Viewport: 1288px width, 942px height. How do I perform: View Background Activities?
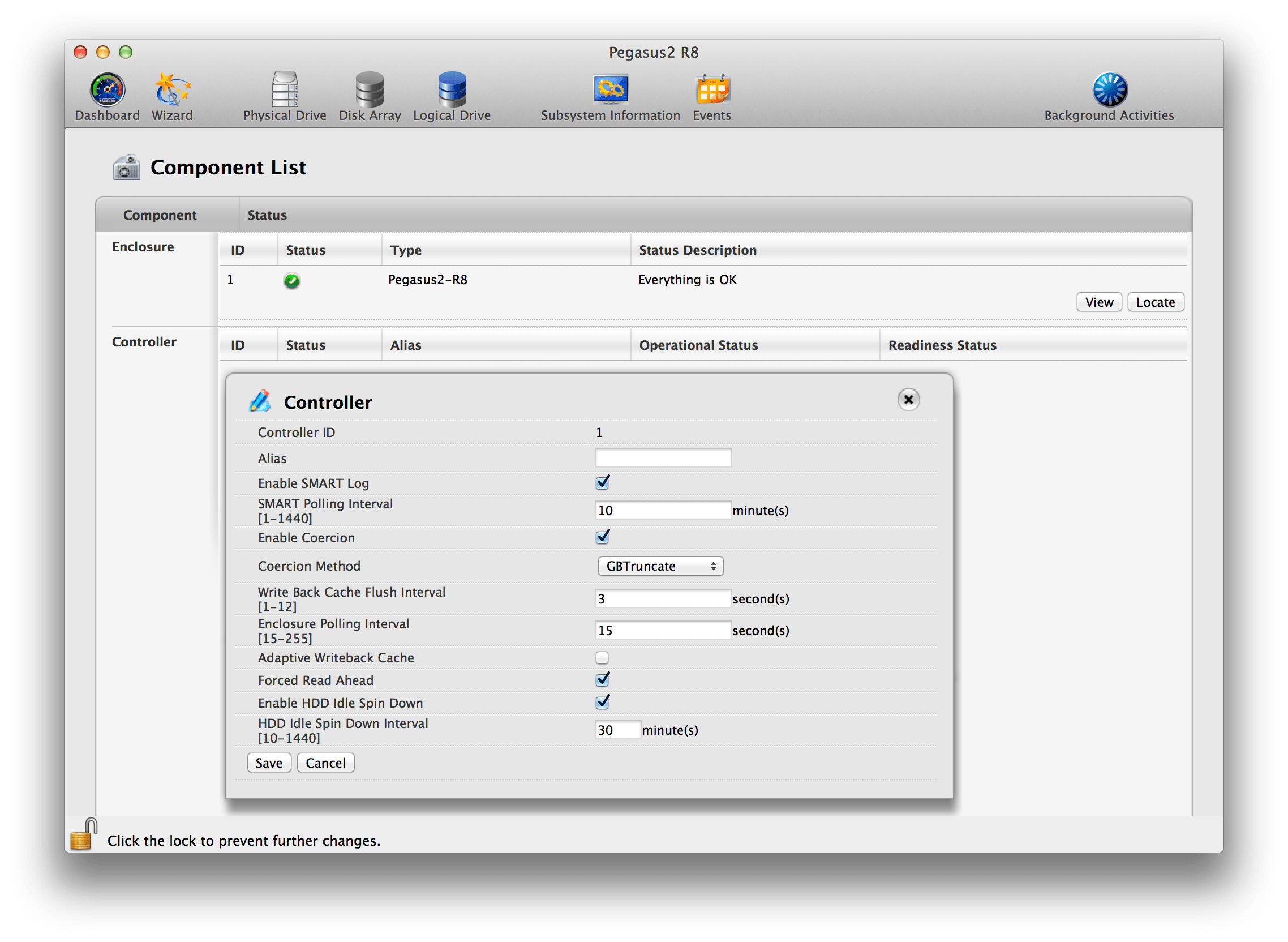coord(1109,90)
